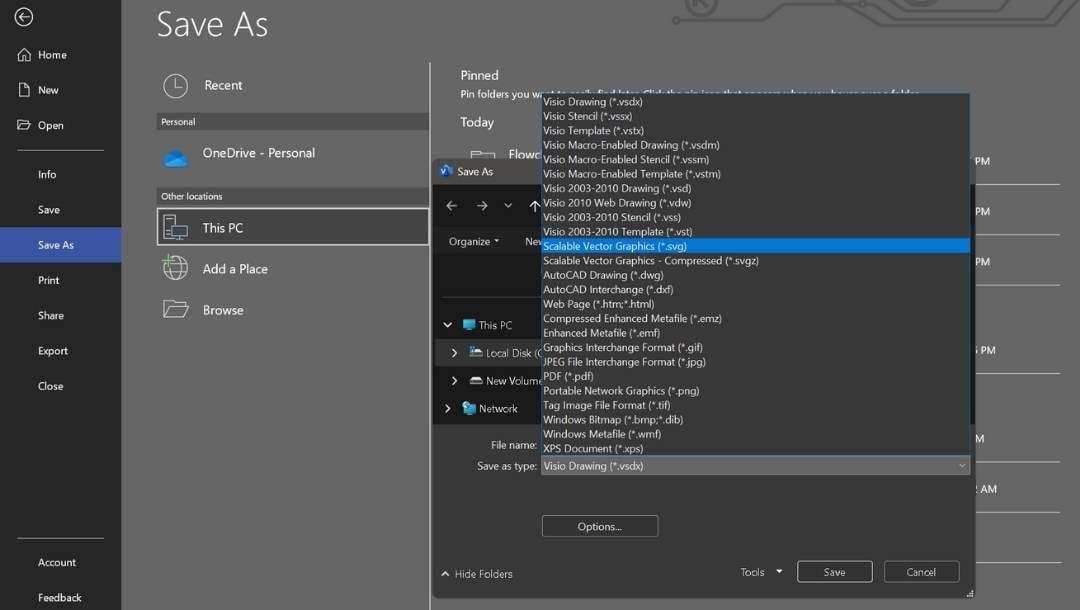Go back in the Save As dialog
The width and height of the screenshot is (1080, 610).
[x=452, y=206]
